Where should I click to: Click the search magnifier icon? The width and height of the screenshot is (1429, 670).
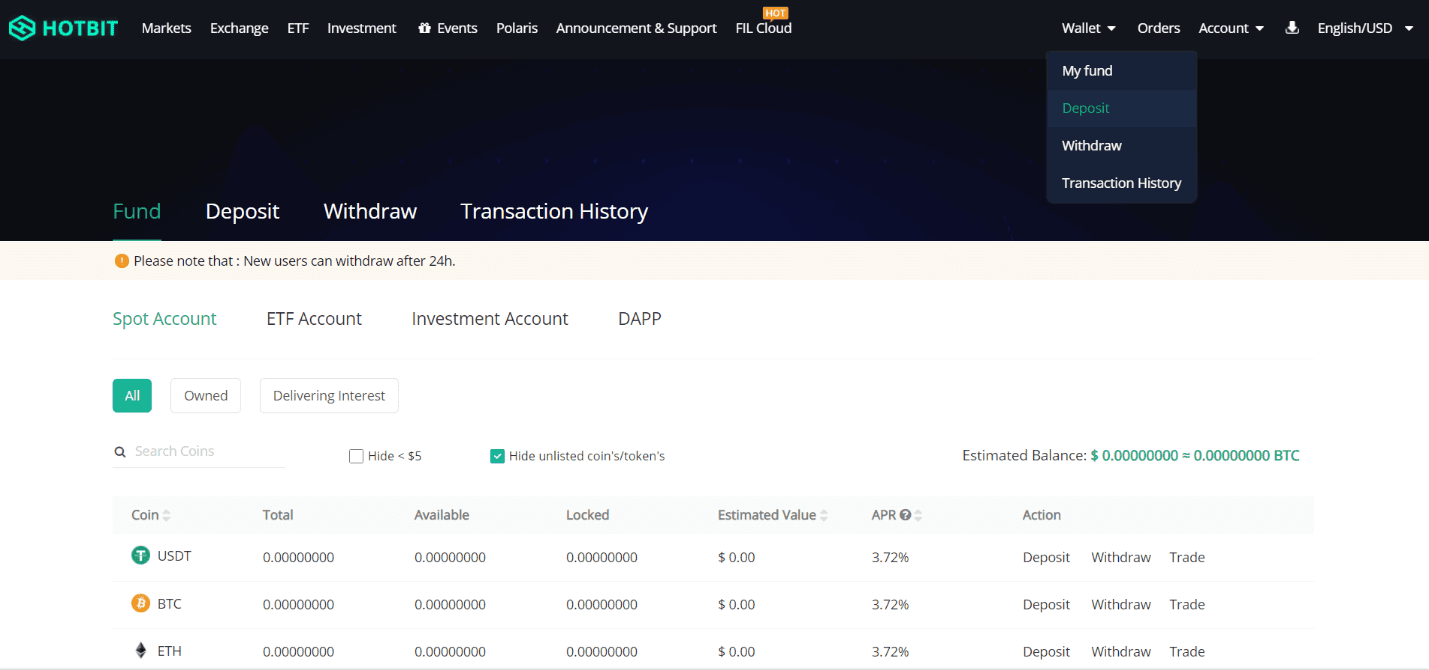tap(120, 452)
